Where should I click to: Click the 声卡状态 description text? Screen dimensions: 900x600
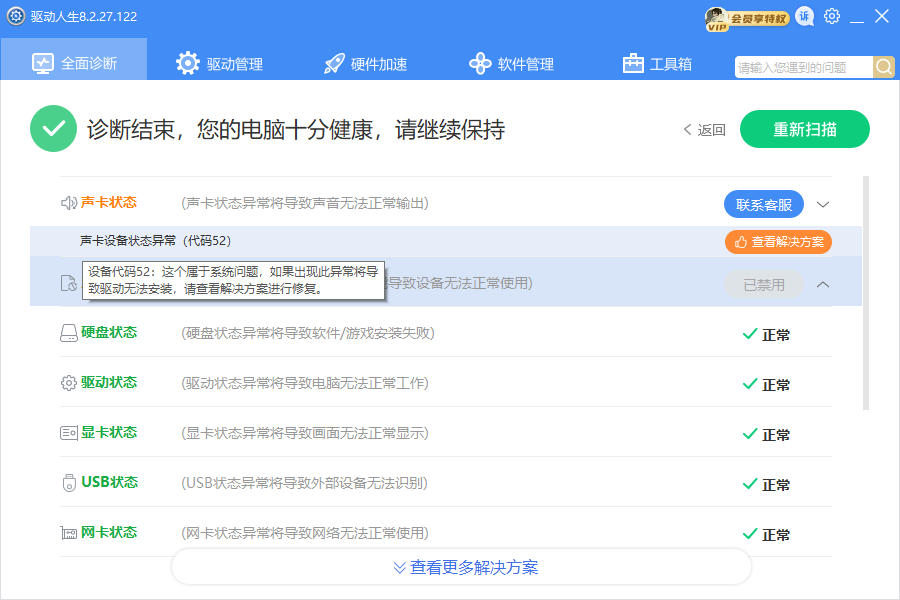tap(305, 203)
